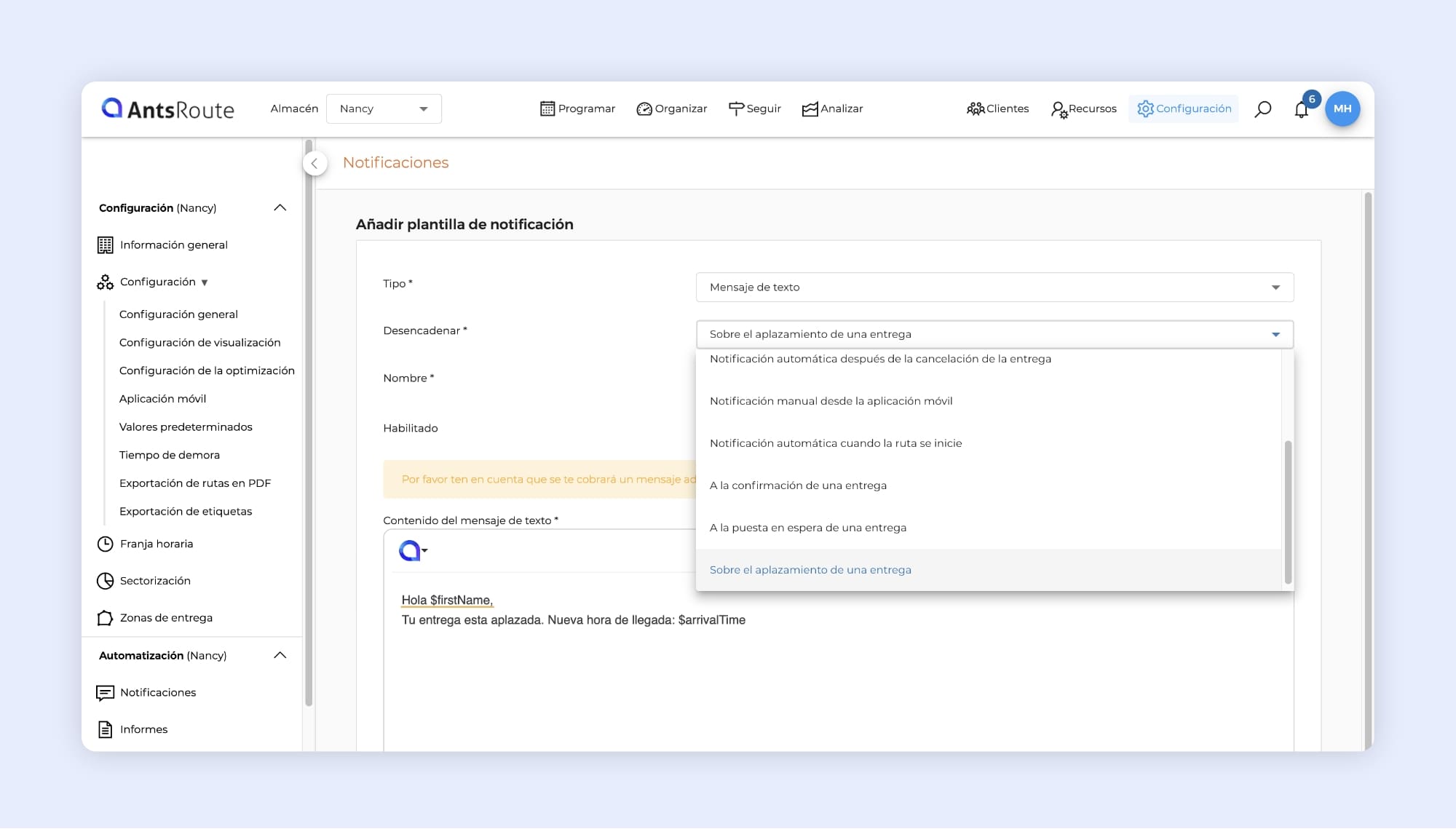Open Franja horaria clock item
The image size is (1456, 829).
[156, 544]
